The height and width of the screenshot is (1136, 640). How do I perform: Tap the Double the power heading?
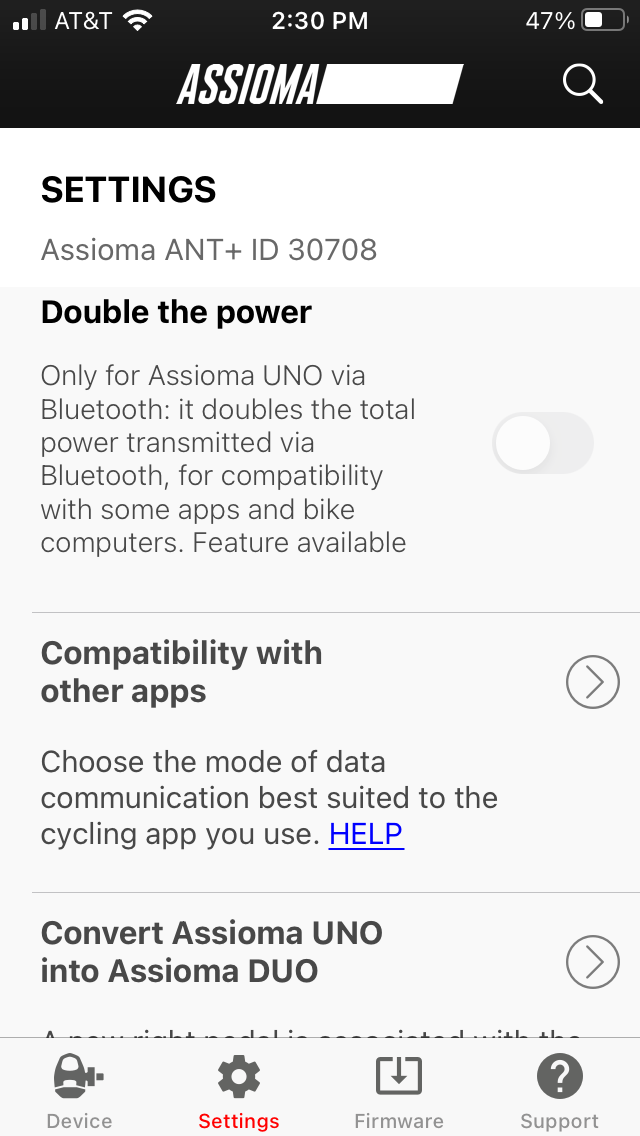coord(176,312)
